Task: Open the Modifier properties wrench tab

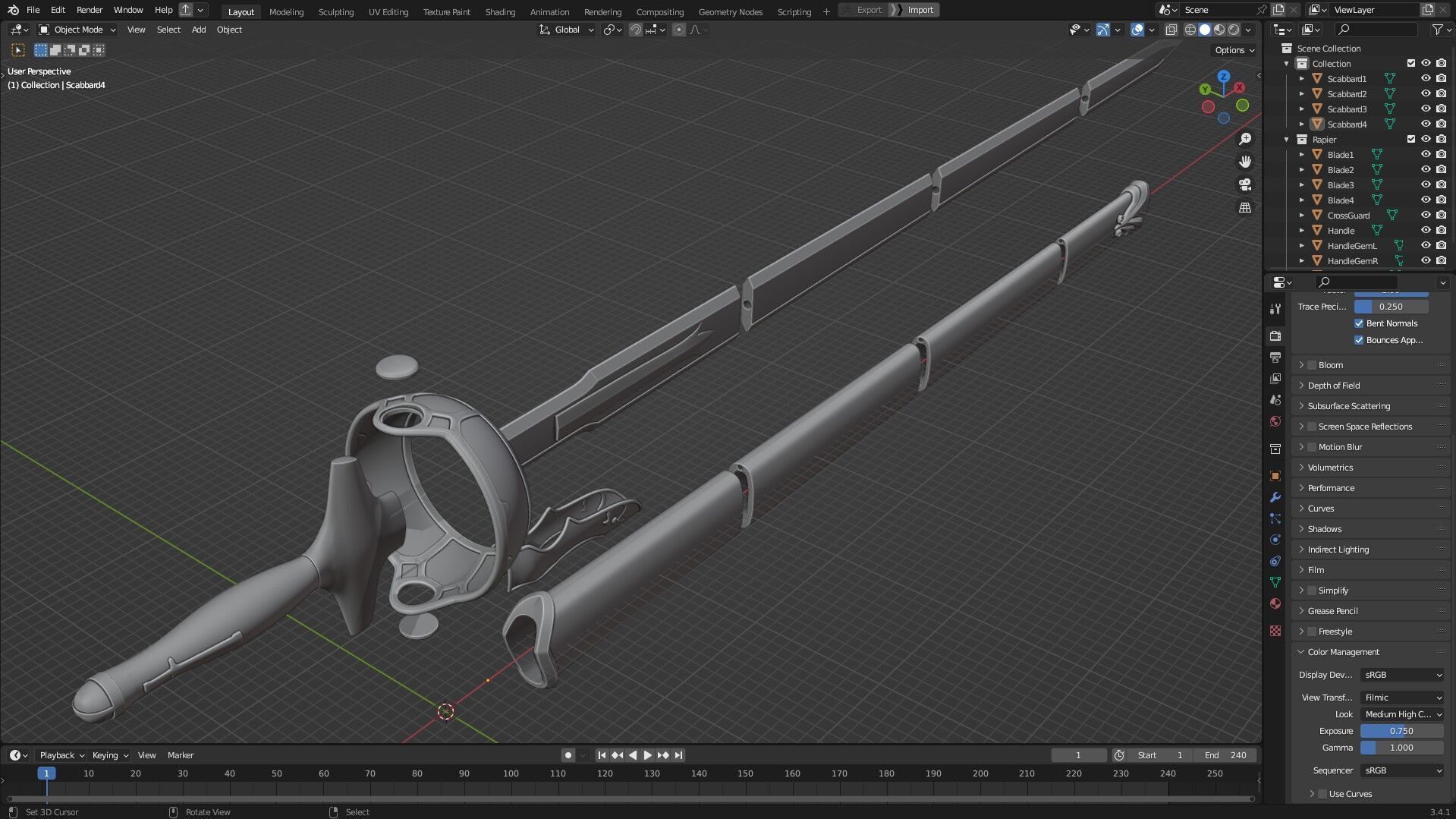Action: click(x=1275, y=497)
